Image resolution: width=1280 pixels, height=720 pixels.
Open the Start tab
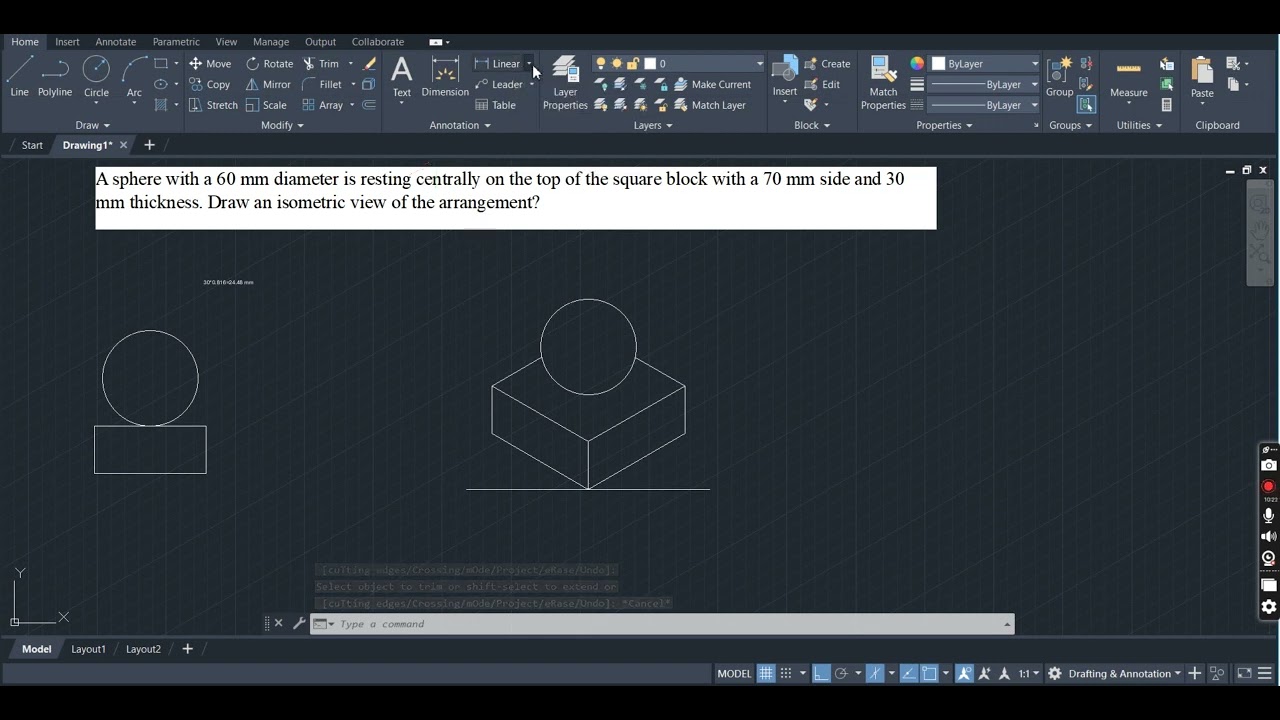click(32, 145)
